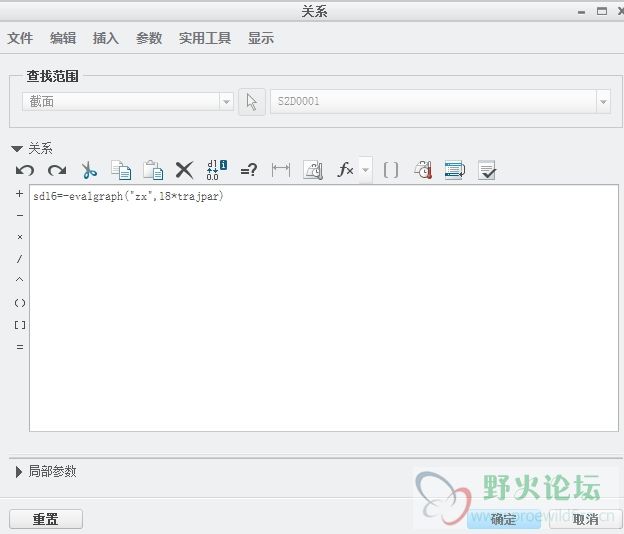Click the sd16=-evalgraph relation line

point(129,196)
